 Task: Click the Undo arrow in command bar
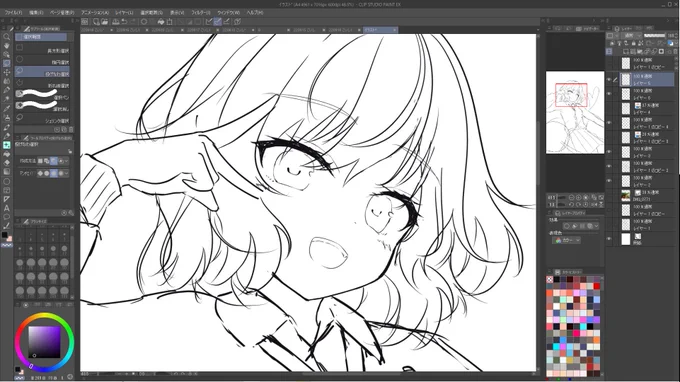click(124, 21)
